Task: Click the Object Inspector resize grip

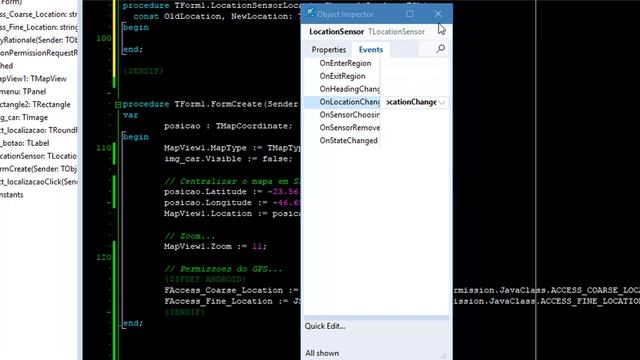Action: coord(444,356)
